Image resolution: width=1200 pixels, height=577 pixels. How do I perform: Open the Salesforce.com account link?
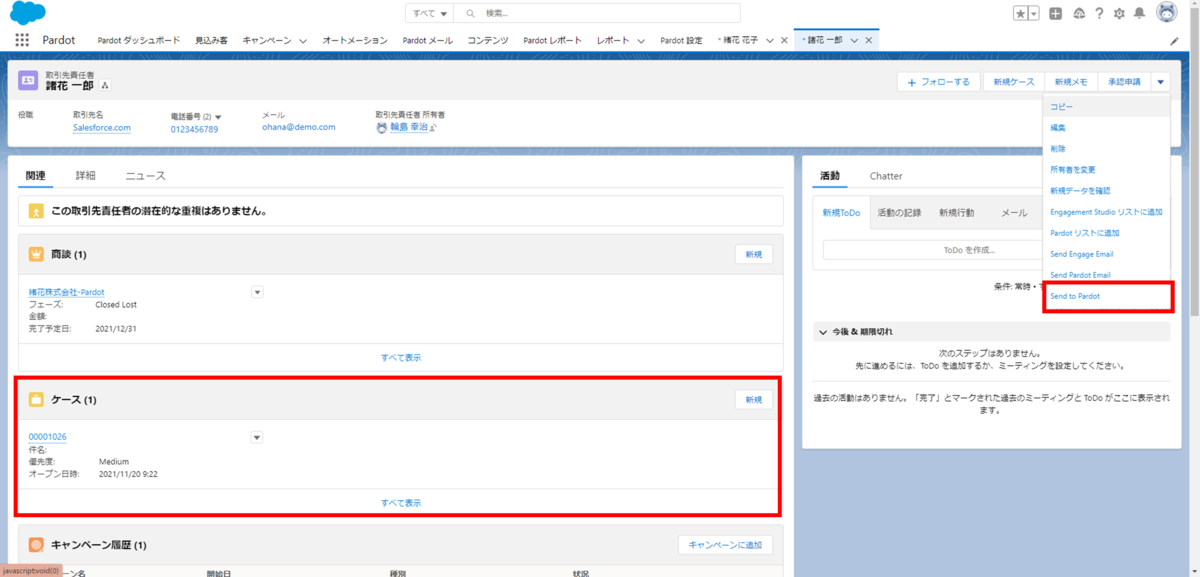pos(102,128)
